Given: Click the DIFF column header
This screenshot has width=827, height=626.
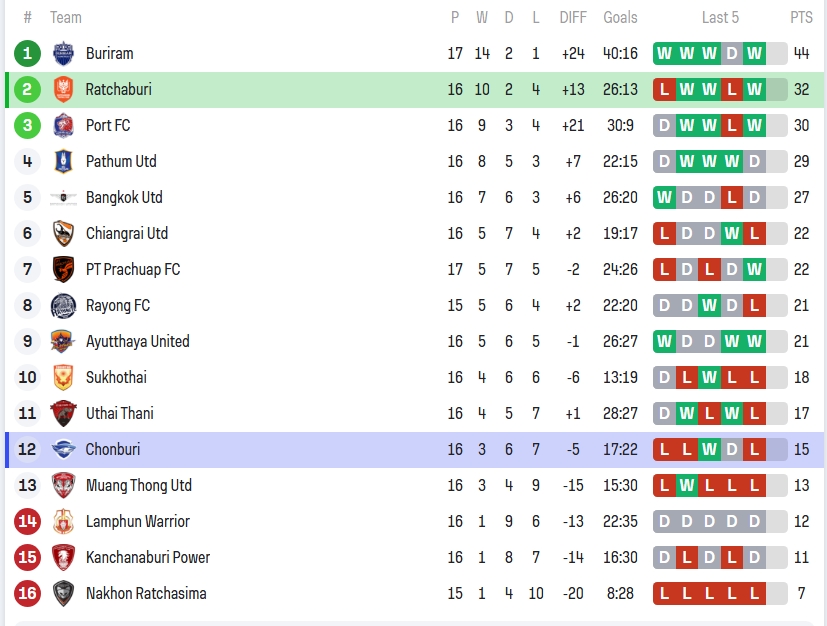Looking at the screenshot, I should [573, 17].
